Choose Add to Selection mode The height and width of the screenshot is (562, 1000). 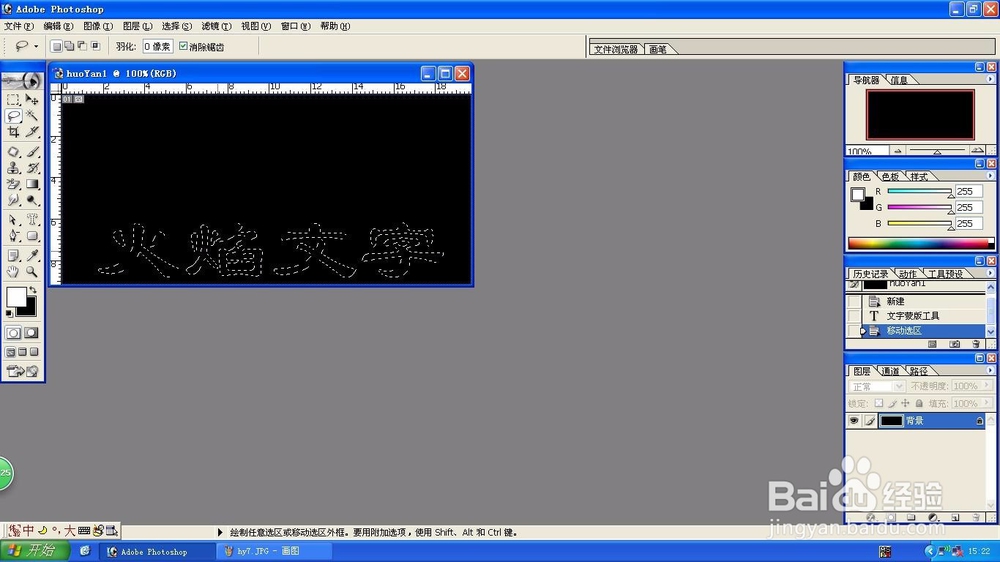pyautogui.click(x=69, y=46)
